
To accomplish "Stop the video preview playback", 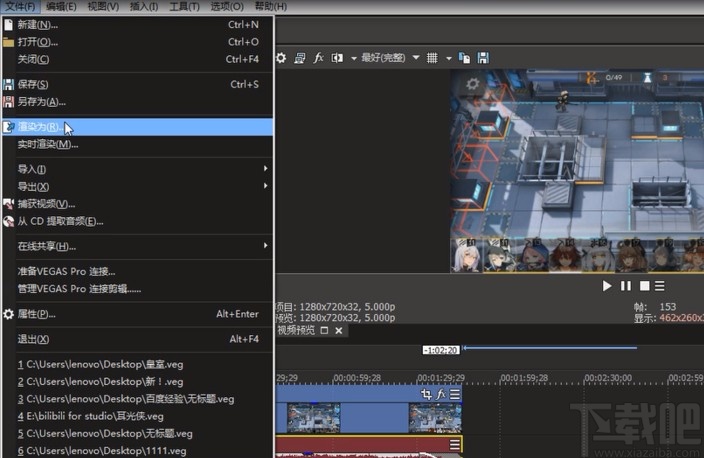I will [x=643, y=286].
